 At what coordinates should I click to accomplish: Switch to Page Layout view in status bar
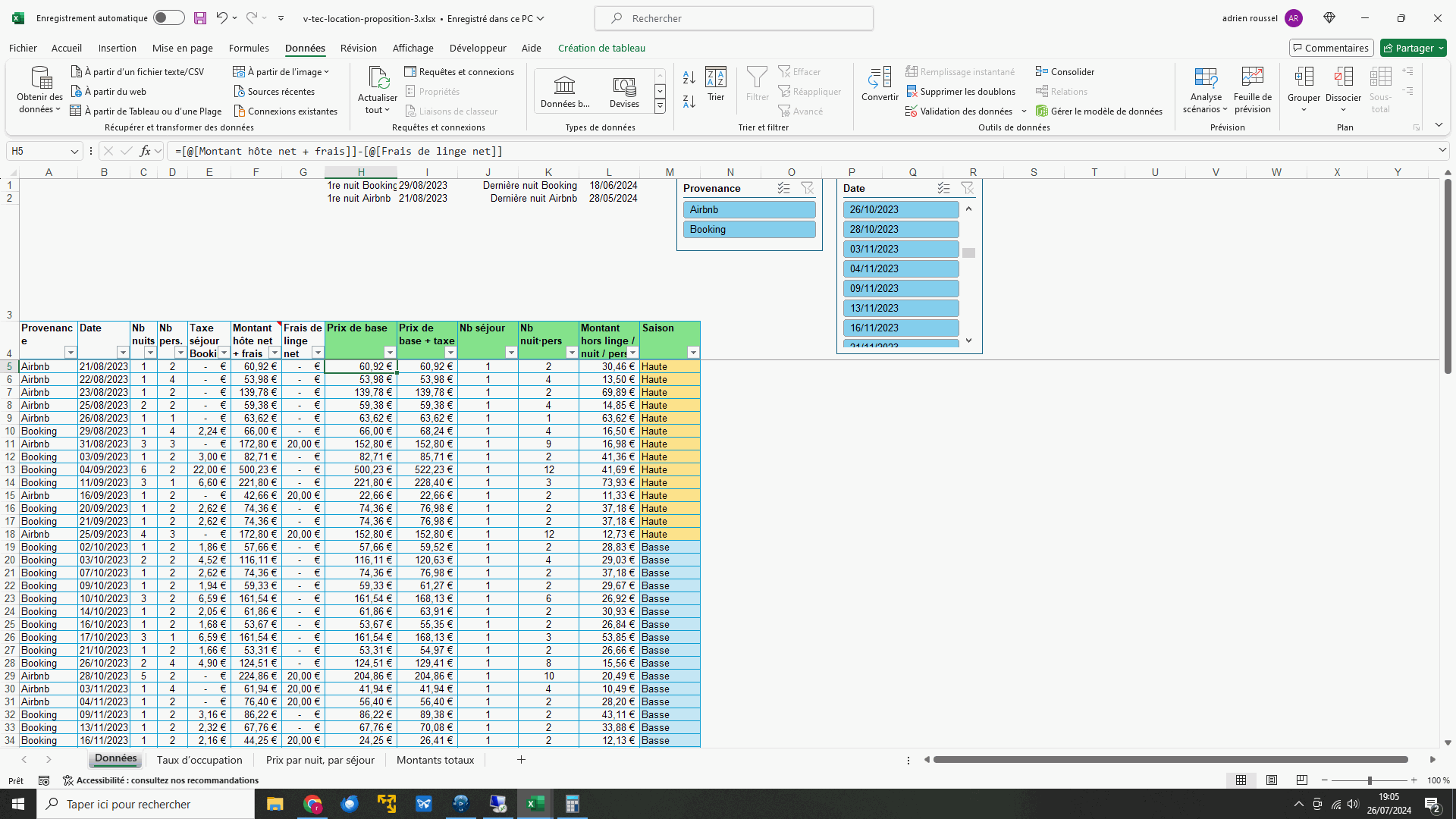click(1272, 780)
